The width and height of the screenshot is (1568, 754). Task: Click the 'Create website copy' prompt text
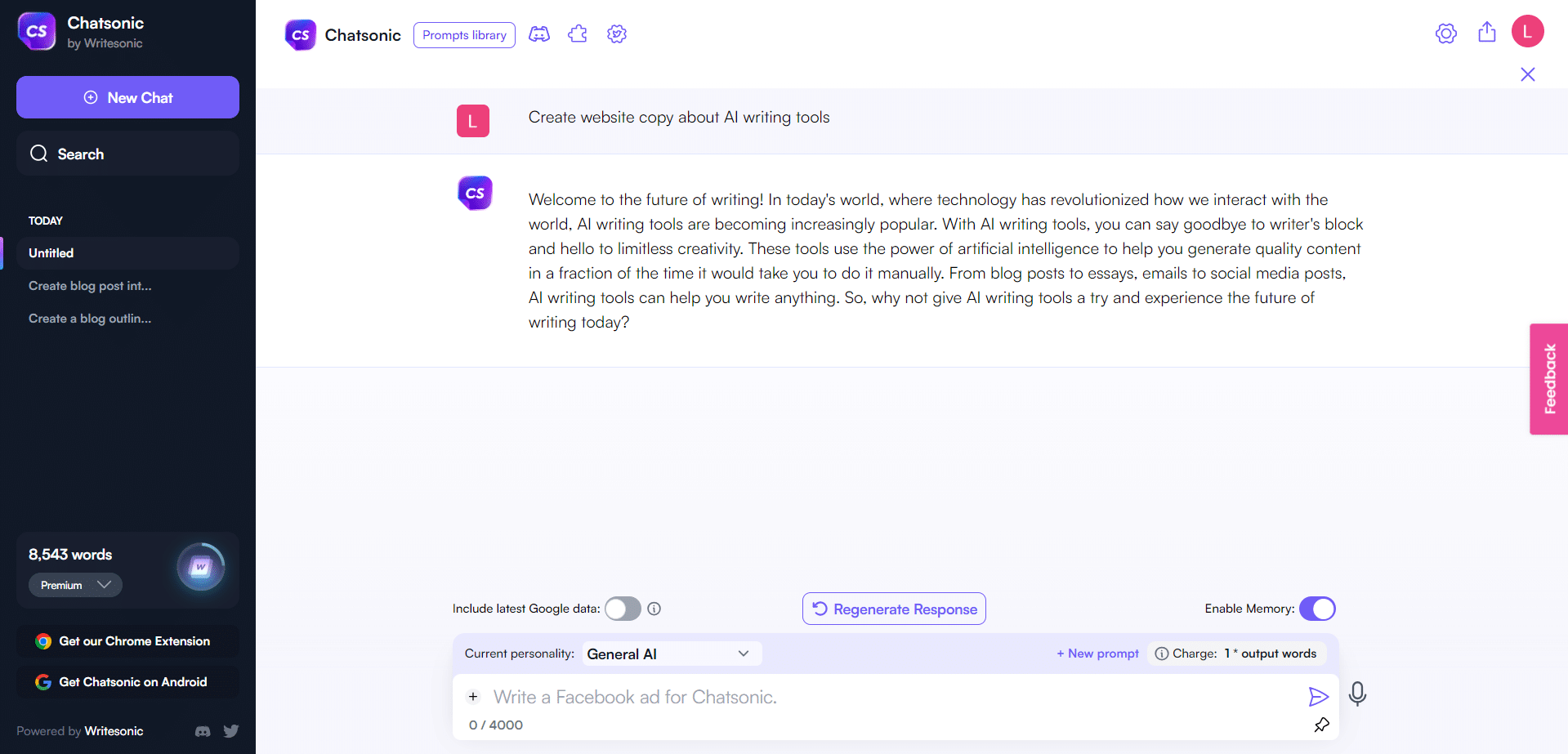[x=679, y=117]
